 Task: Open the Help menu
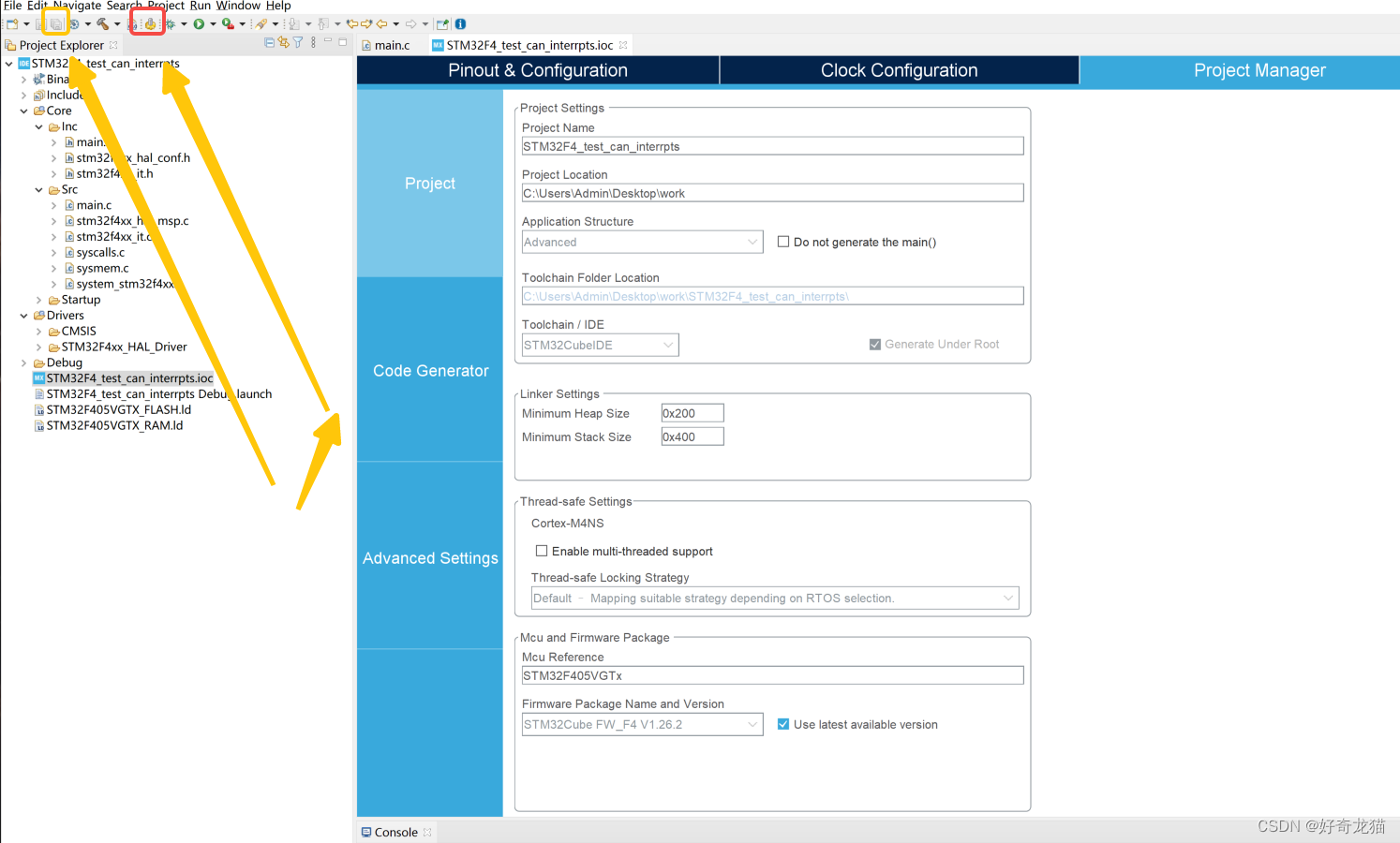tap(278, 6)
